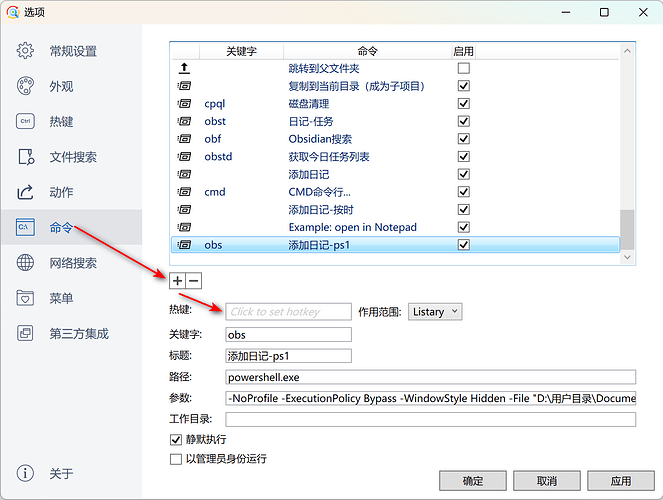Click the minus button to remove command

[194, 281]
